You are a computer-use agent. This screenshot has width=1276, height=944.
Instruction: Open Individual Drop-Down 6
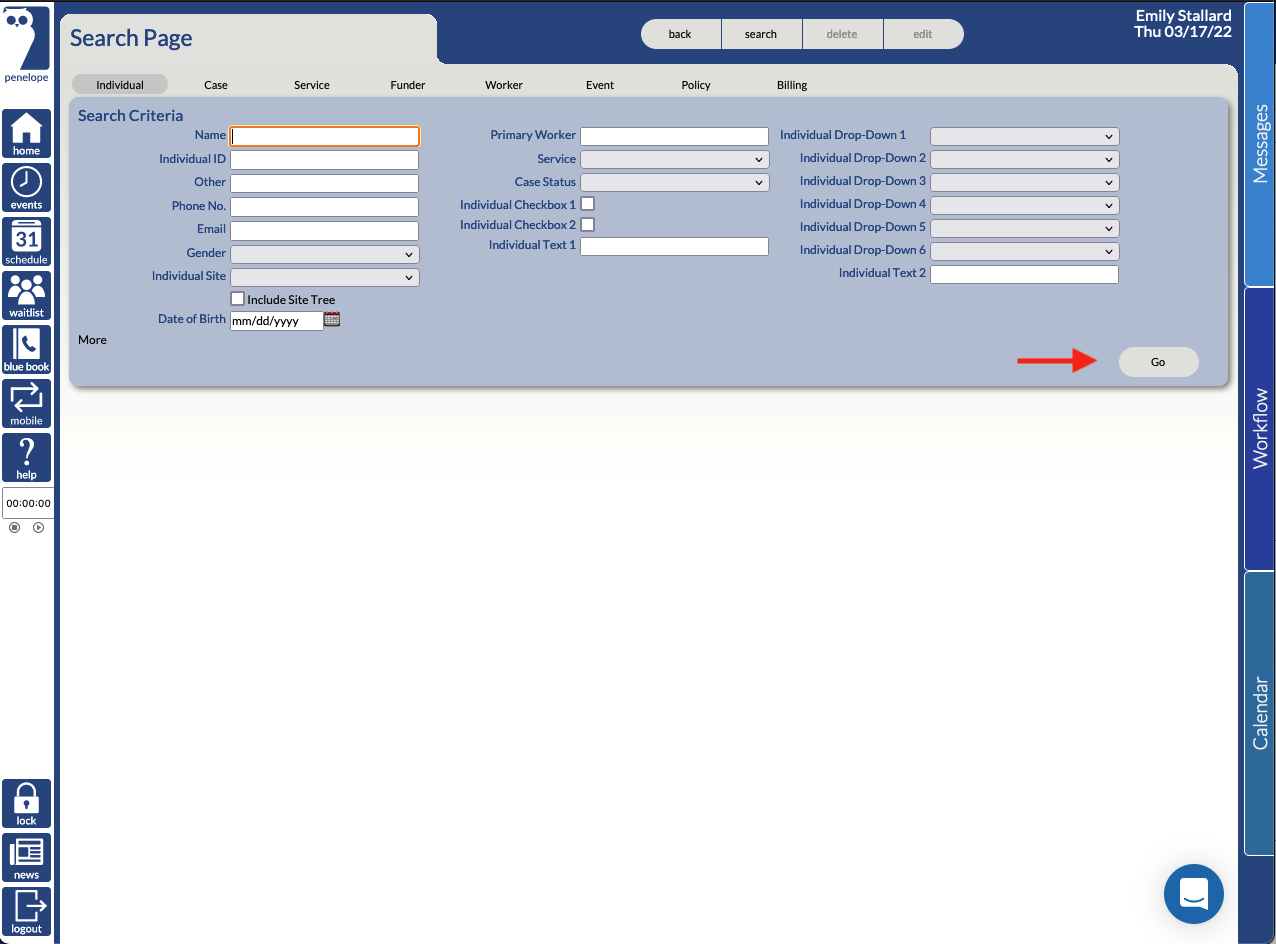coord(1024,251)
